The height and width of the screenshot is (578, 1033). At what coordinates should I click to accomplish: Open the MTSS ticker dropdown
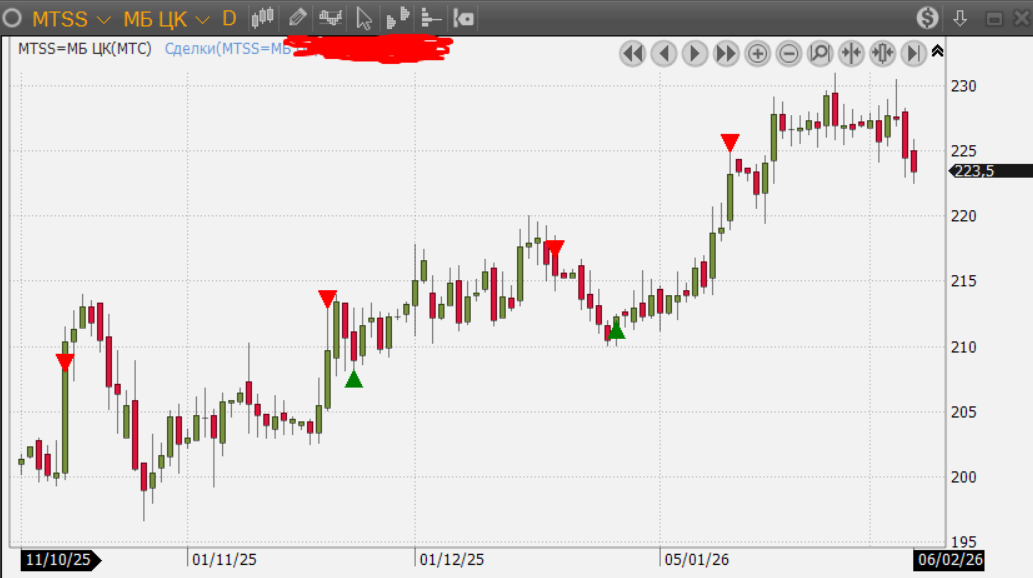click(71, 19)
